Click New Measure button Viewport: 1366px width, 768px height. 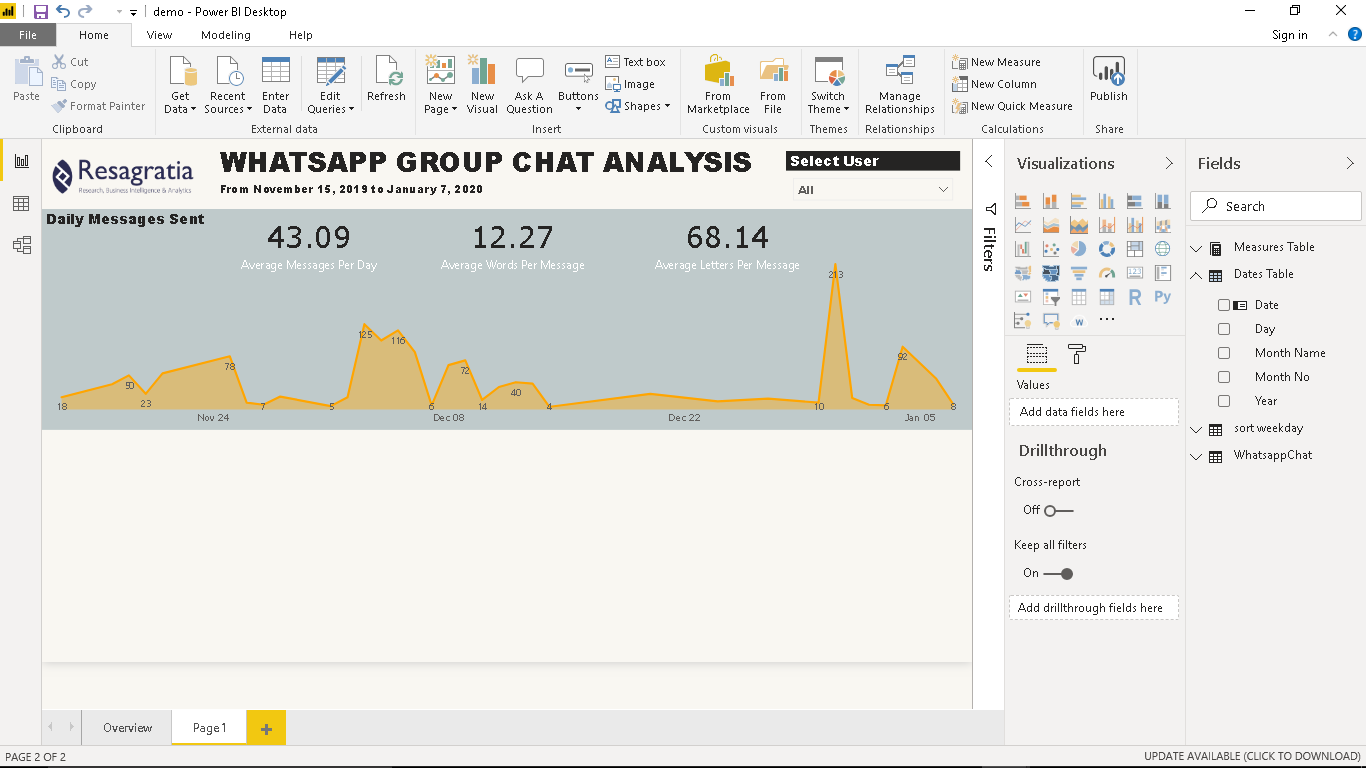(x=996, y=62)
